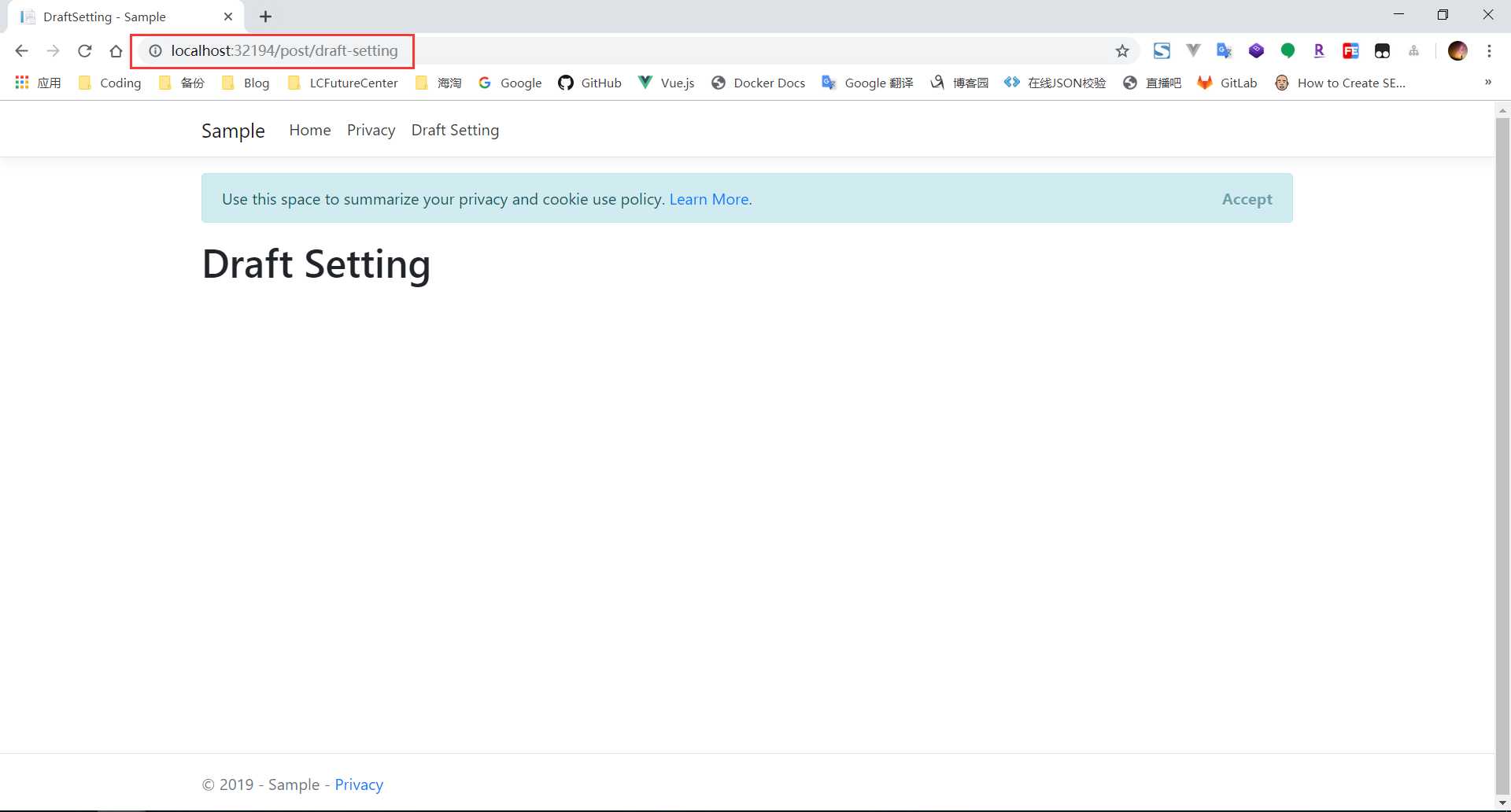1511x812 pixels.
Task: Go back using the browser back arrow
Action: pos(21,51)
